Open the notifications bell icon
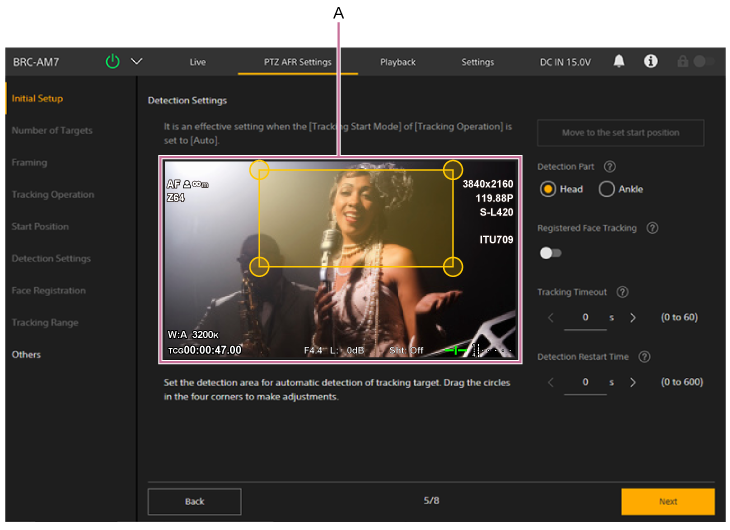 (x=619, y=61)
